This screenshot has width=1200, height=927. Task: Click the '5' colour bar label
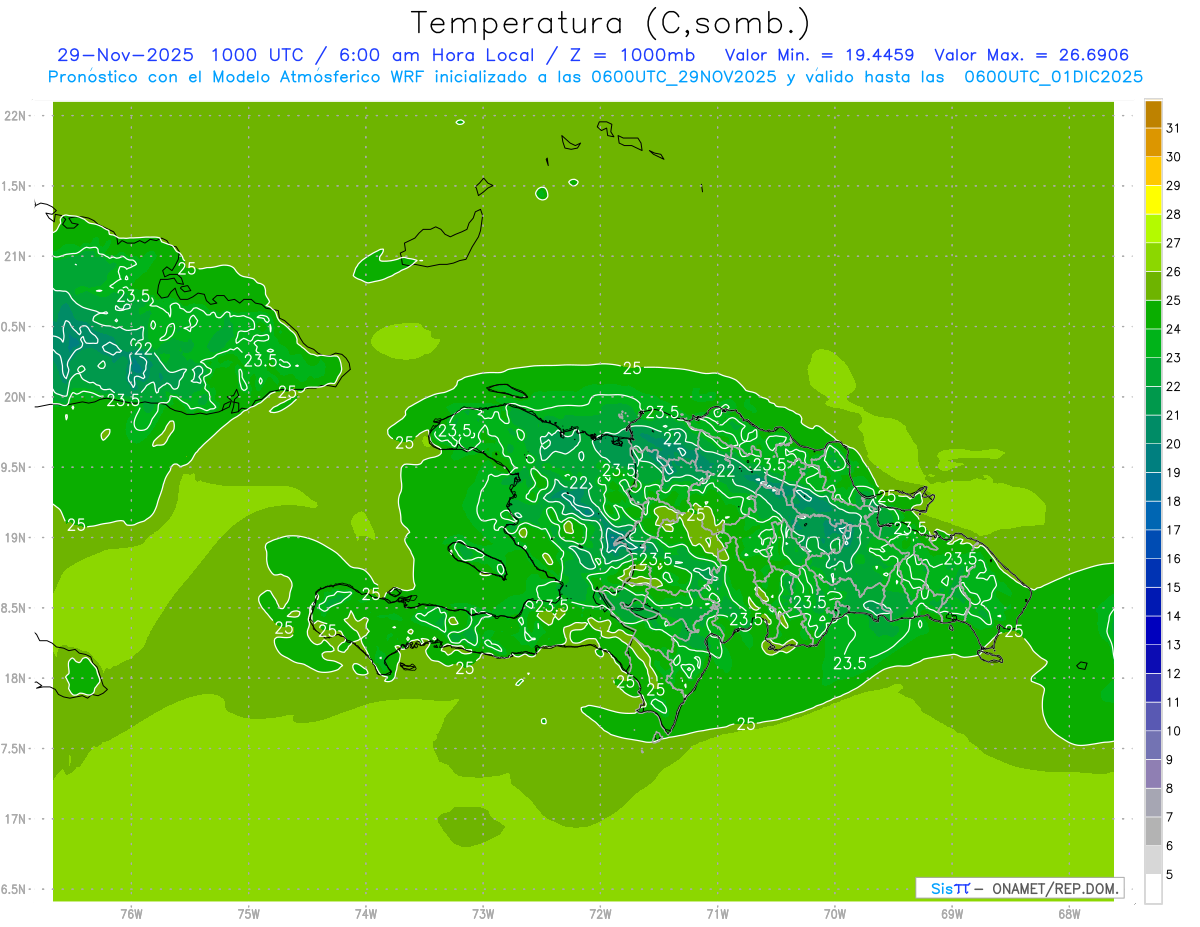click(1170, 875)
